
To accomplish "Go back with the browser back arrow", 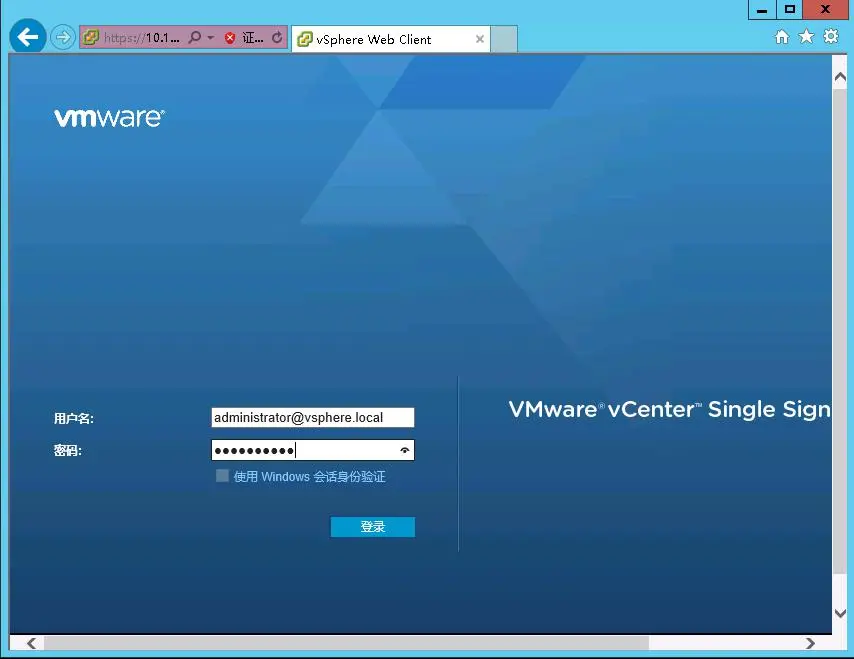I will (28, 36).
